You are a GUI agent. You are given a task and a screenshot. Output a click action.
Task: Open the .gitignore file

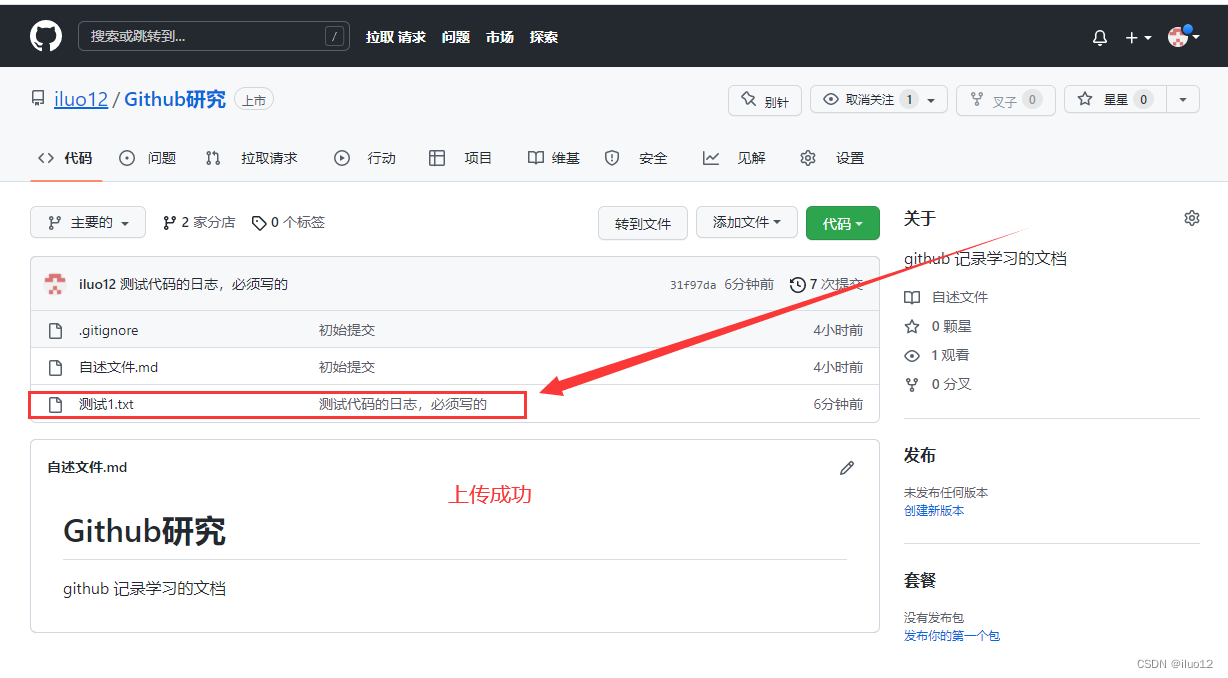[109, 330]
